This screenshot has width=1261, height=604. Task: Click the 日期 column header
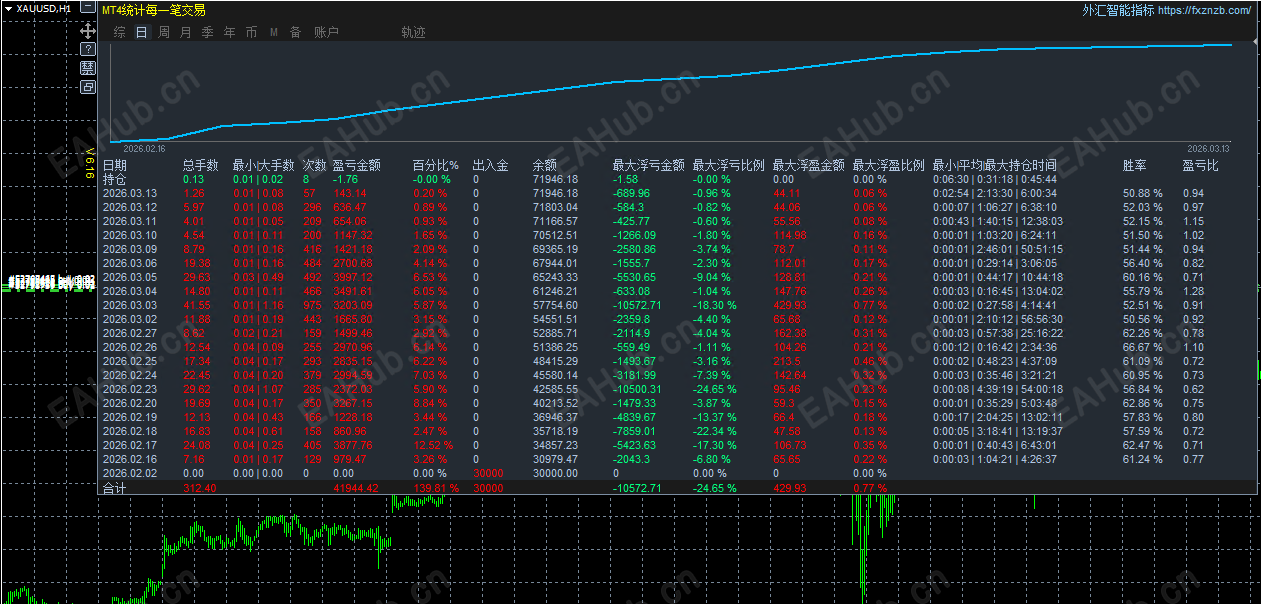(x=115, y=165)
